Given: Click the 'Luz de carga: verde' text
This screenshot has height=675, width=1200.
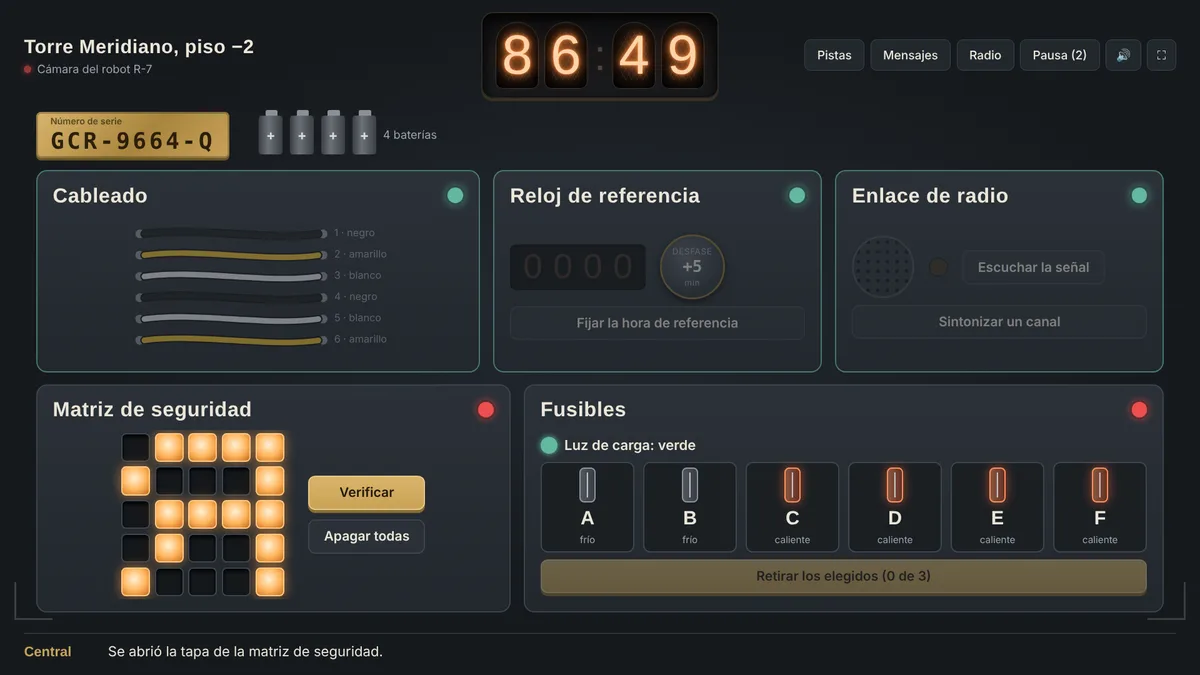Looking at the screenshot, I should pyautogui.click(x=630, y=445).
